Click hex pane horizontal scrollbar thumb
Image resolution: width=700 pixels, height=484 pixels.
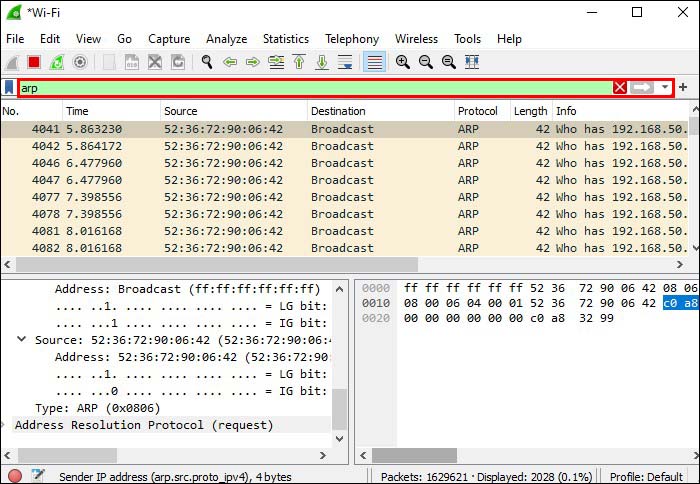point(414,455)
